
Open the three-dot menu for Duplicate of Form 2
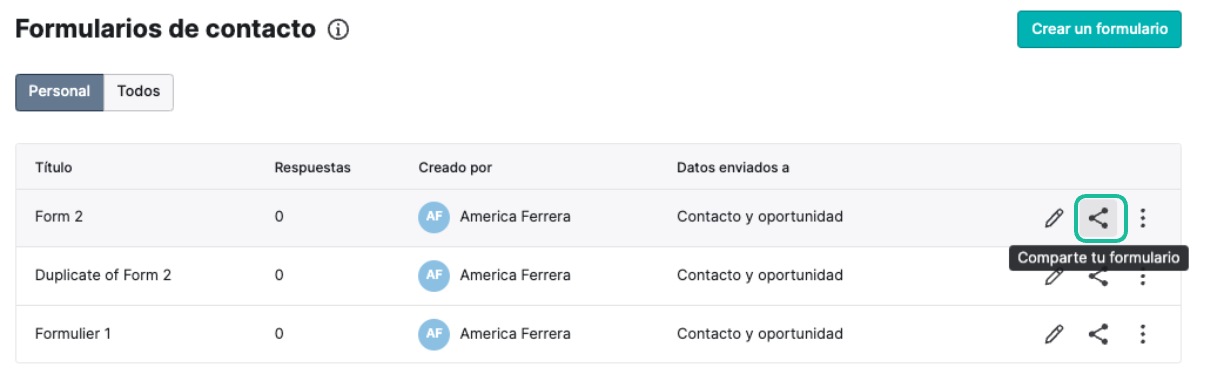pos(1144,279)
